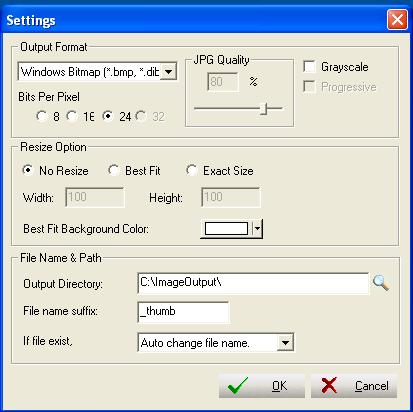
Task: Expand the If file exist dropdown
Action: coord(285,342)
